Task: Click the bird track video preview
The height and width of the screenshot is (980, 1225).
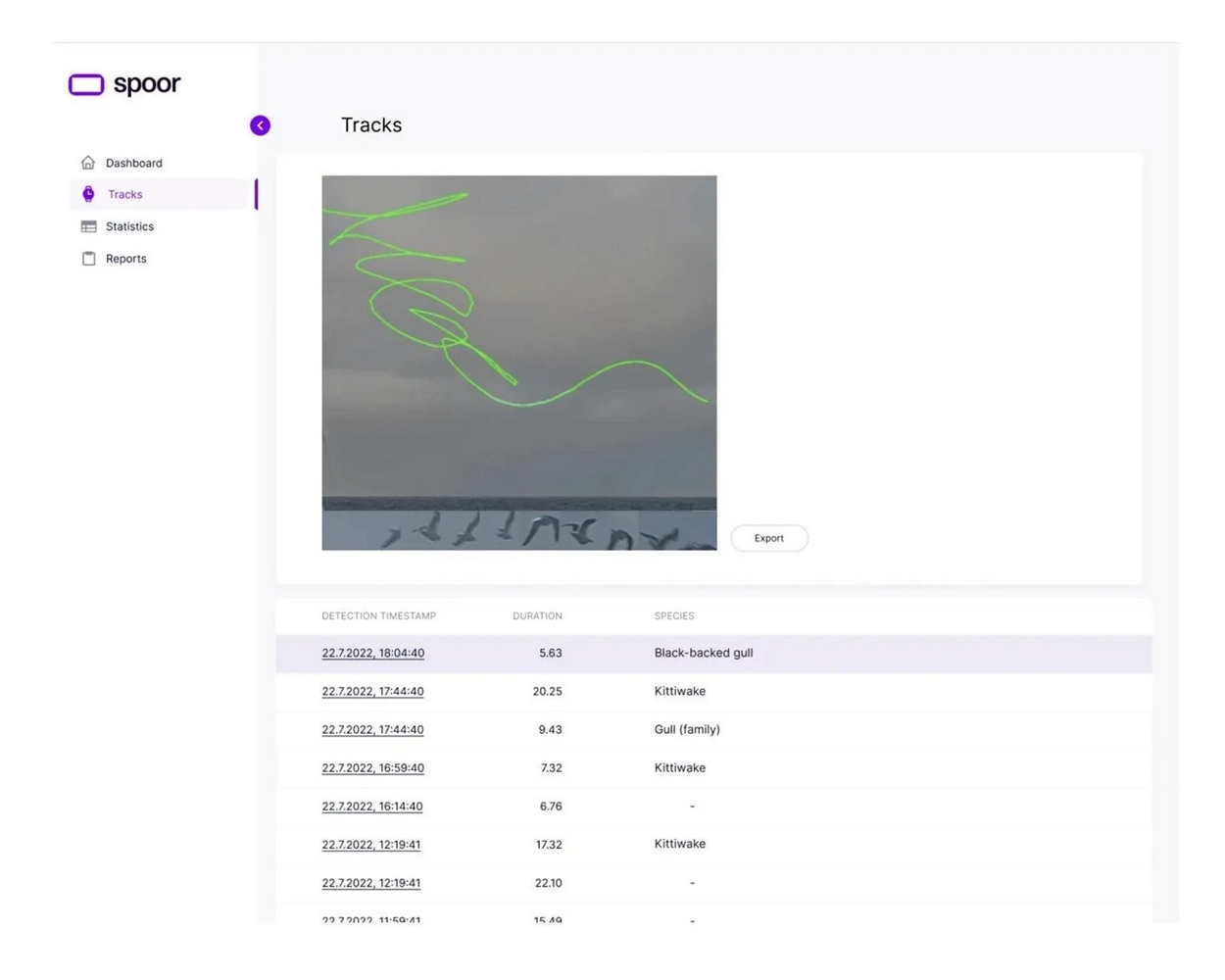Action: click(518, 363)
